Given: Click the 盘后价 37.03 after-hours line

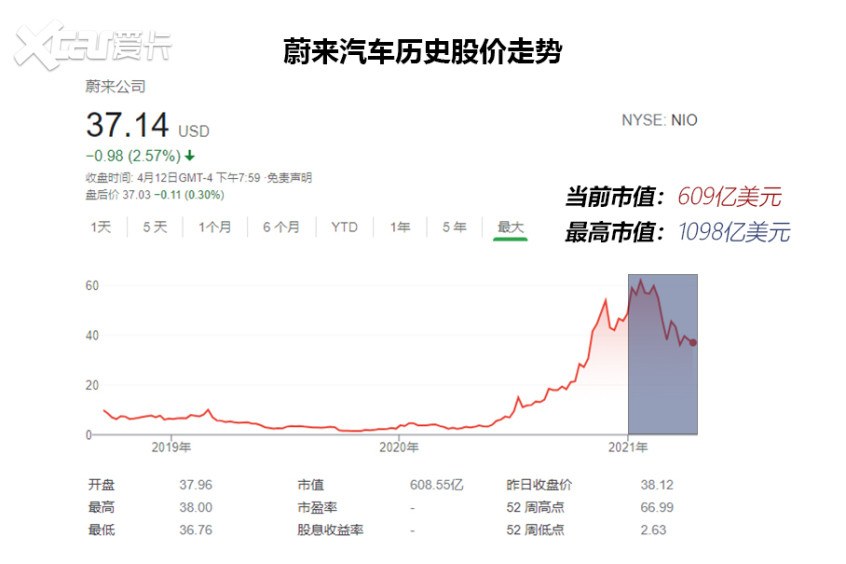Looking at the screenshot, I should coord(155,195).
